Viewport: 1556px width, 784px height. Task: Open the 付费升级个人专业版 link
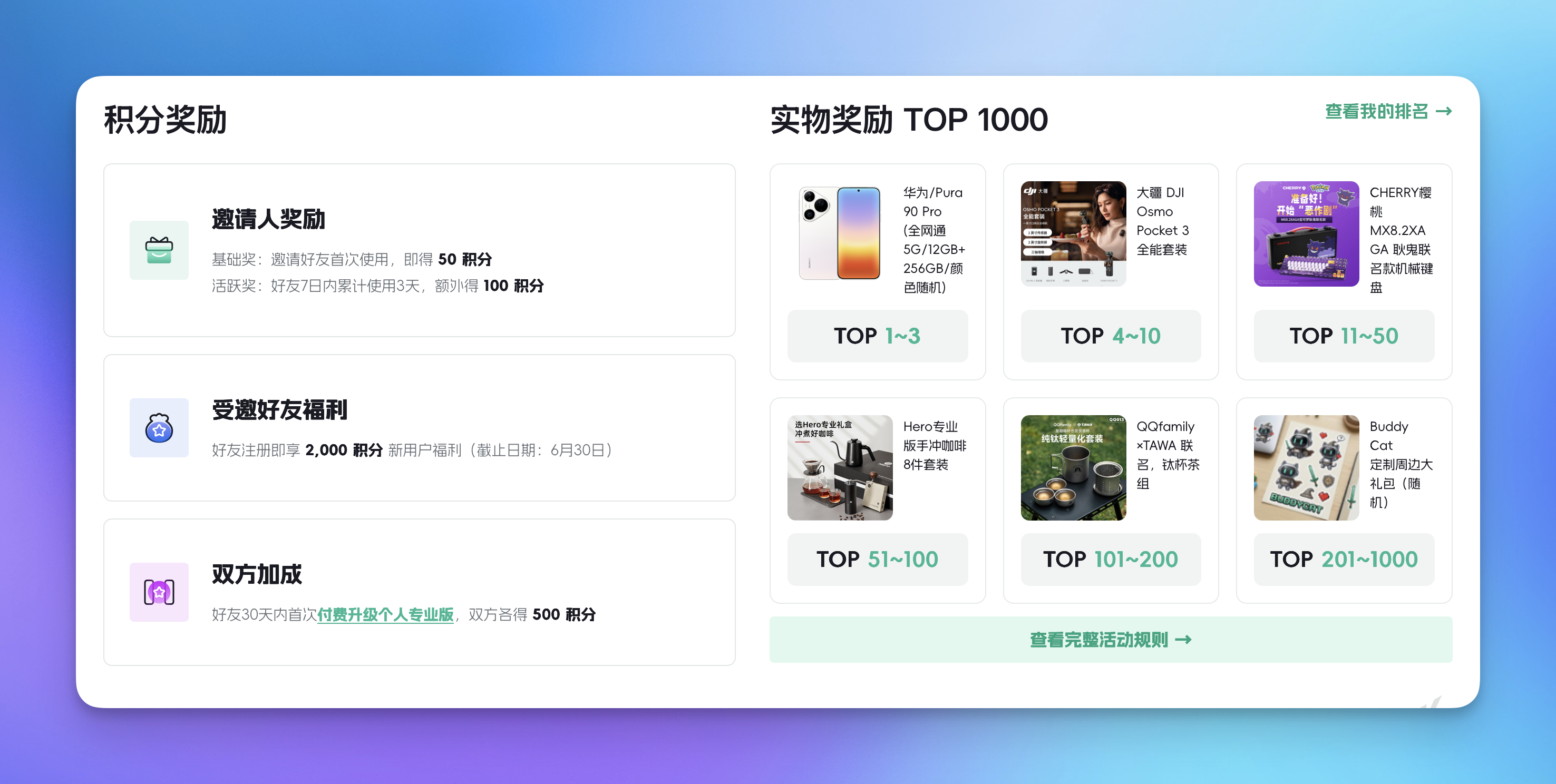tap(385, 614)
